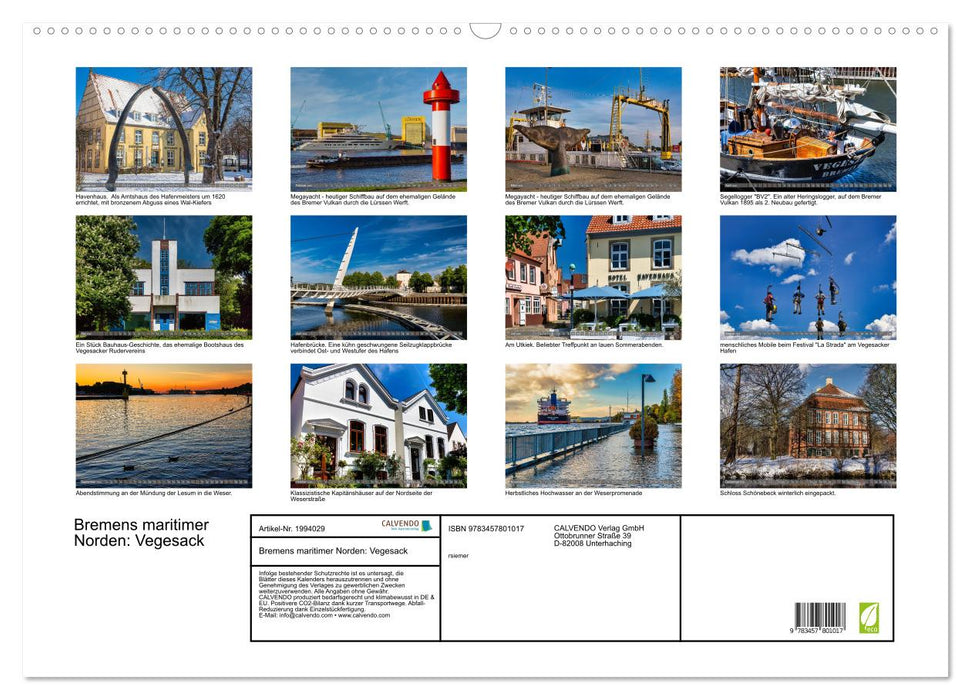This screenshot has width=971, height=700.
Task: Open the copyright notice text block
Action: coord(344,592)
